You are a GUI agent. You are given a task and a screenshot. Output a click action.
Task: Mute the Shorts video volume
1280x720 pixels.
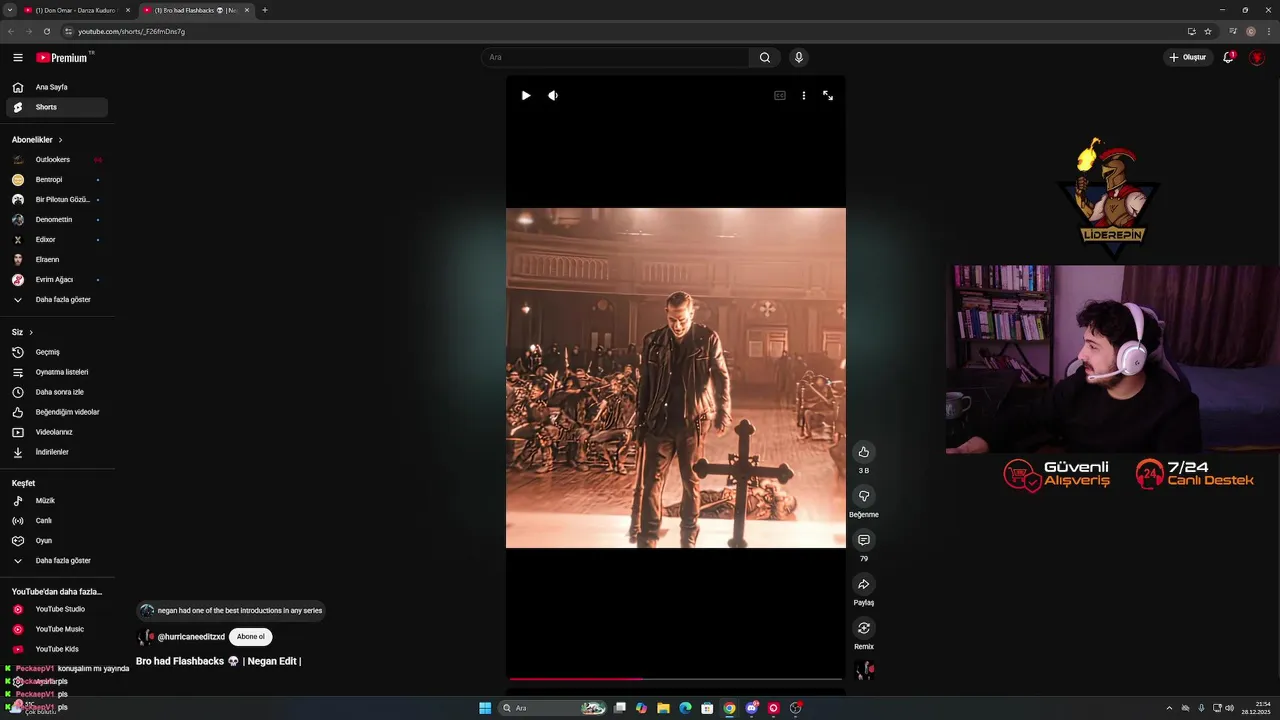point(553,96)
